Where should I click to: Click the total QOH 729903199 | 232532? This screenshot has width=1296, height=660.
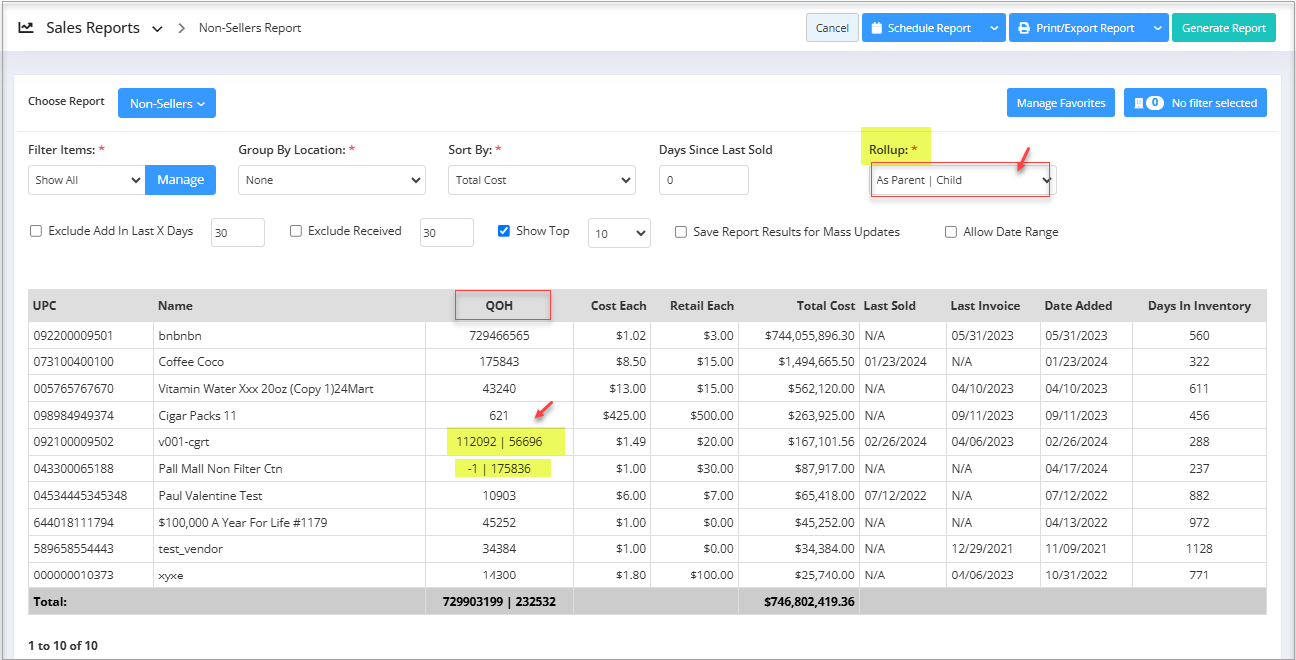[x=499, y=602]
